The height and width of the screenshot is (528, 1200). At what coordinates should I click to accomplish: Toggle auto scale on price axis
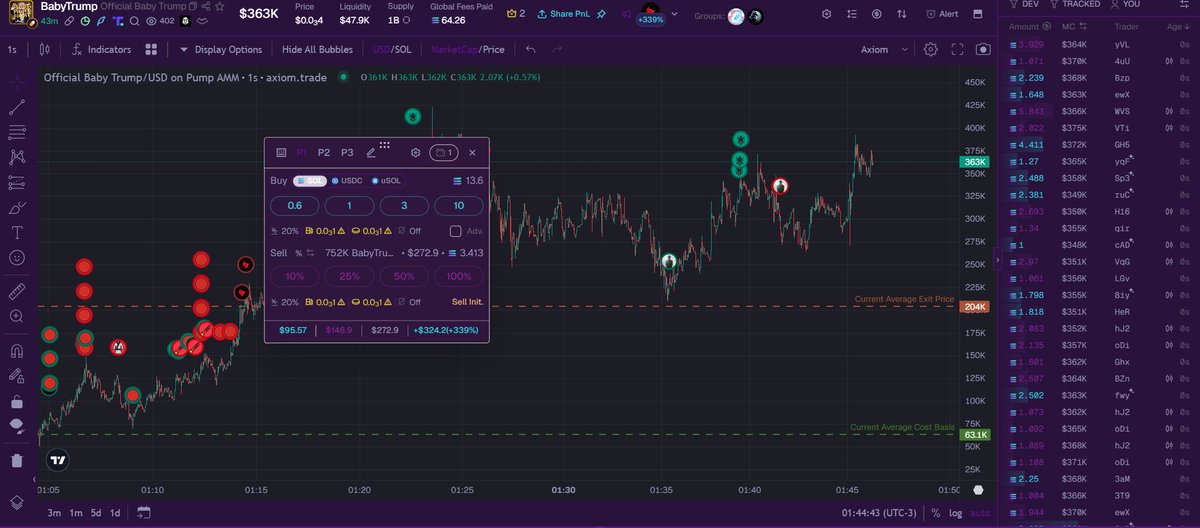[x=978, y=513]
